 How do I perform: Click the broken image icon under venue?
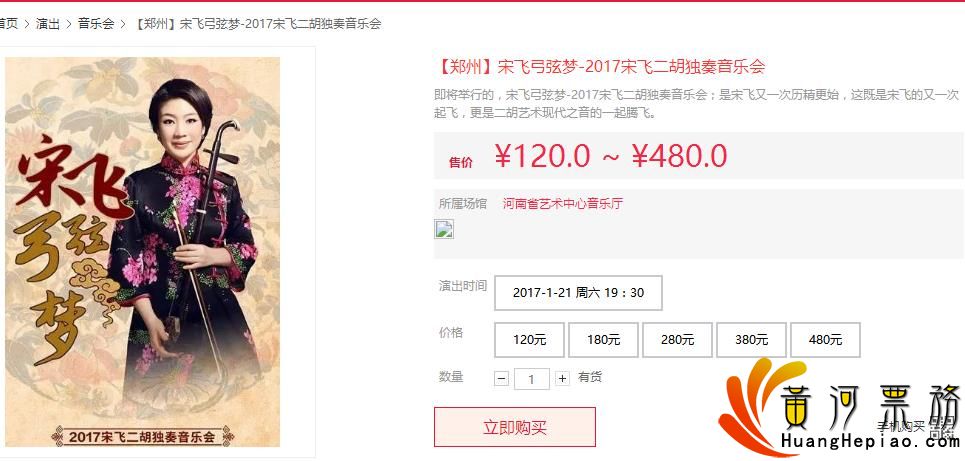point(444,228)
